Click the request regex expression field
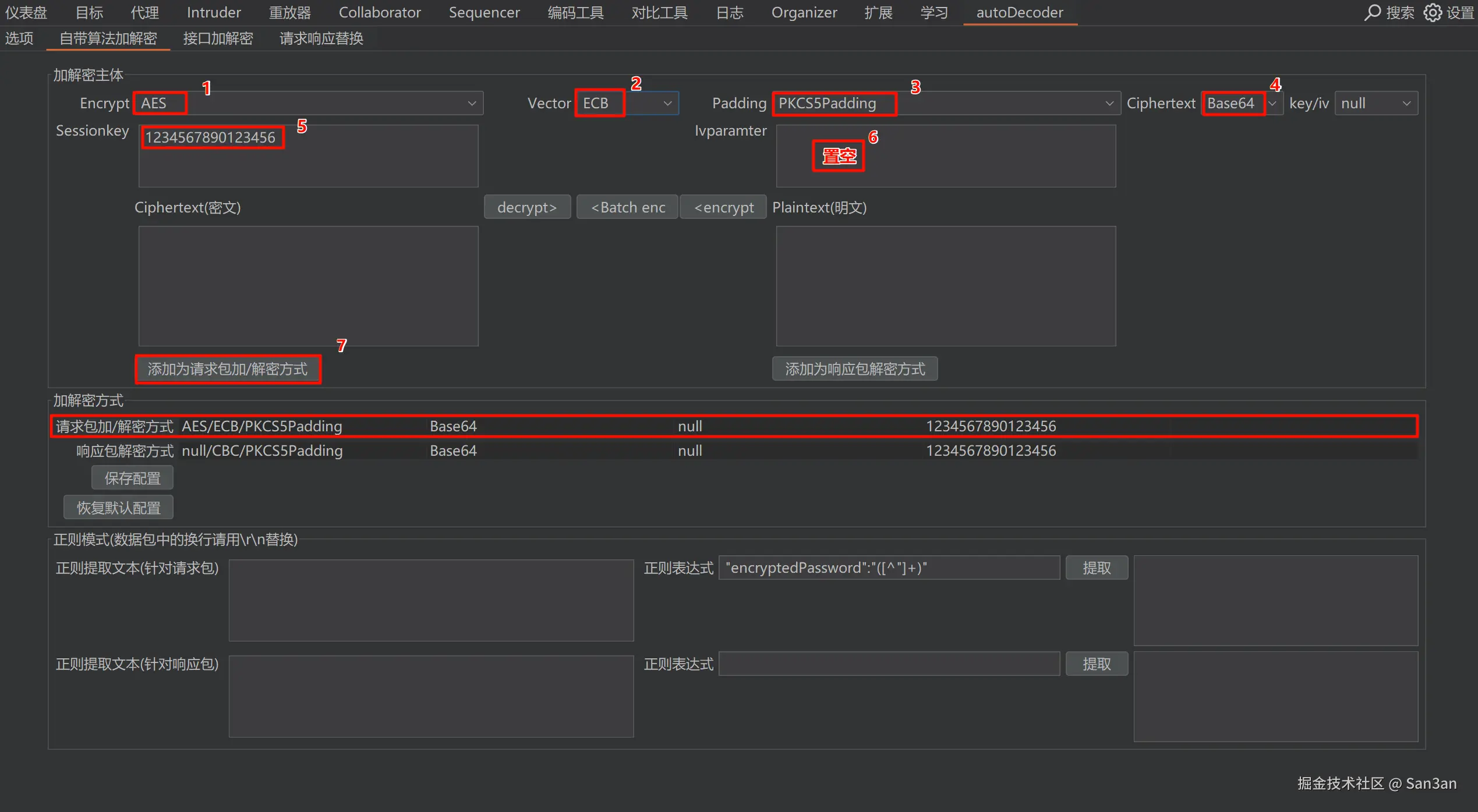Image resolution: width=1478 pixels, height=812 pixels. [x=888, y=568]
